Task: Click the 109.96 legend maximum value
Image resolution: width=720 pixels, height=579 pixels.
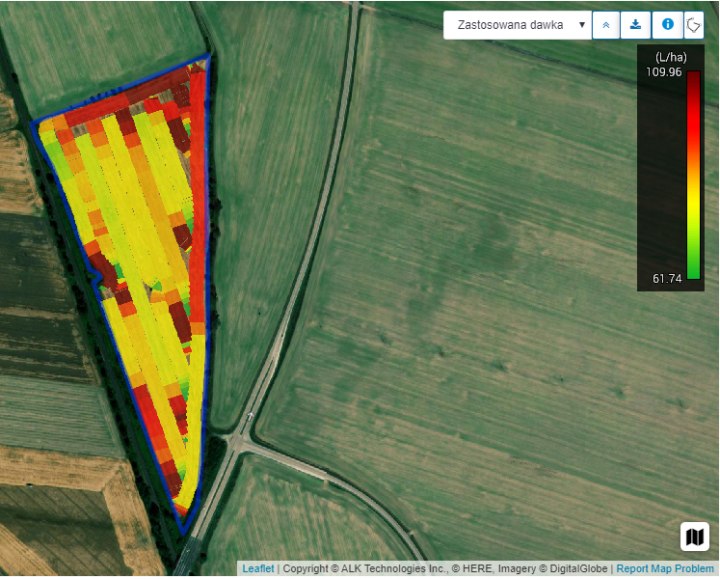Action: (x=664, y=72)
